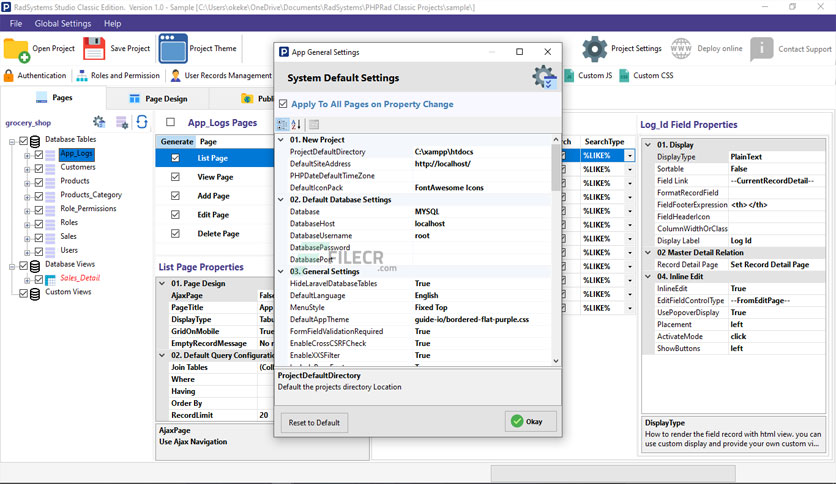Select the Users table in tree

69,250
